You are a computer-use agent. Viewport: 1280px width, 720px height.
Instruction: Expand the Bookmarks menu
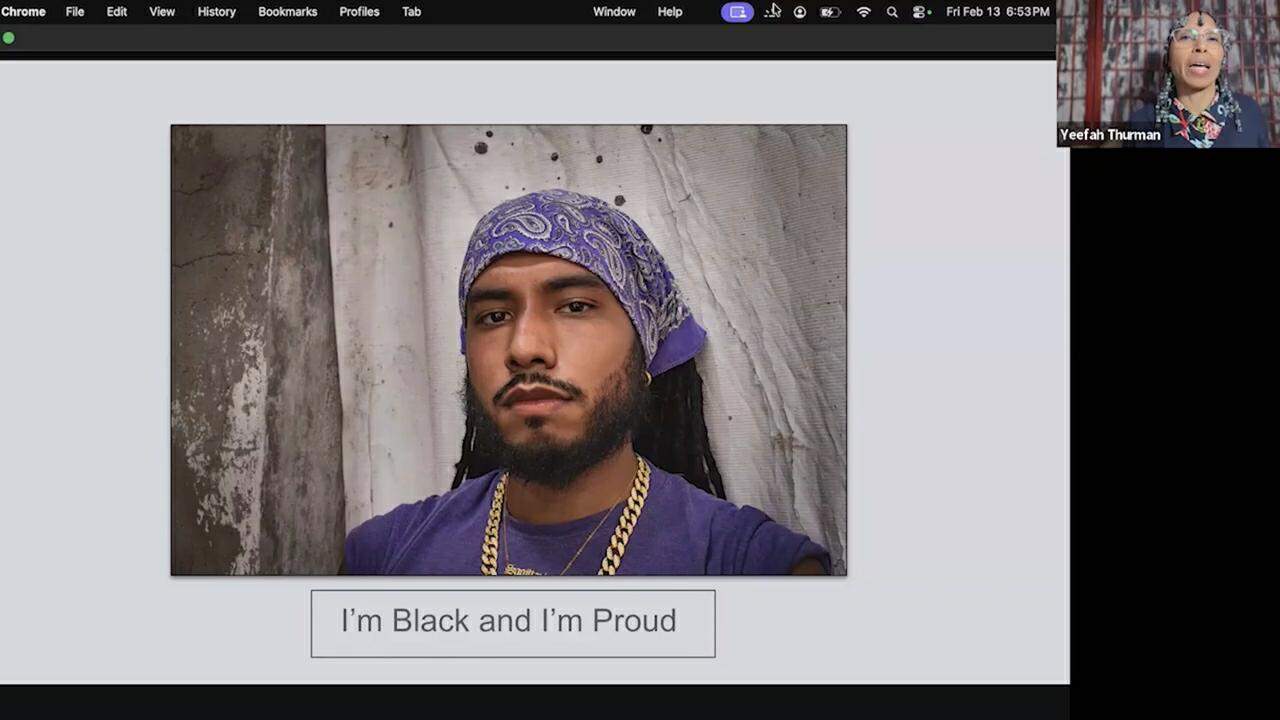coord(287,12)
